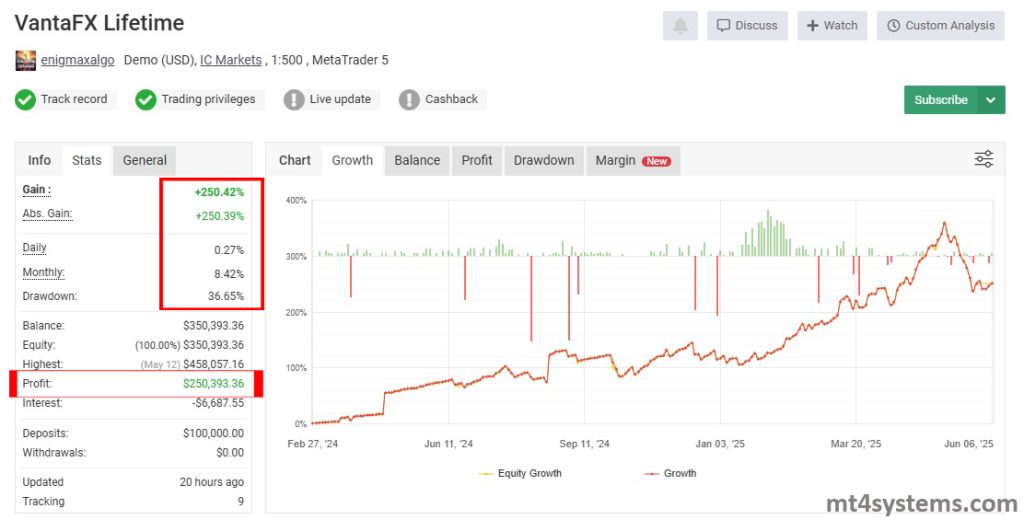Image resolution: width=1024 pixels, height=520 pixels.
Task: Open chart settings sliders icon
Action: 984,160
